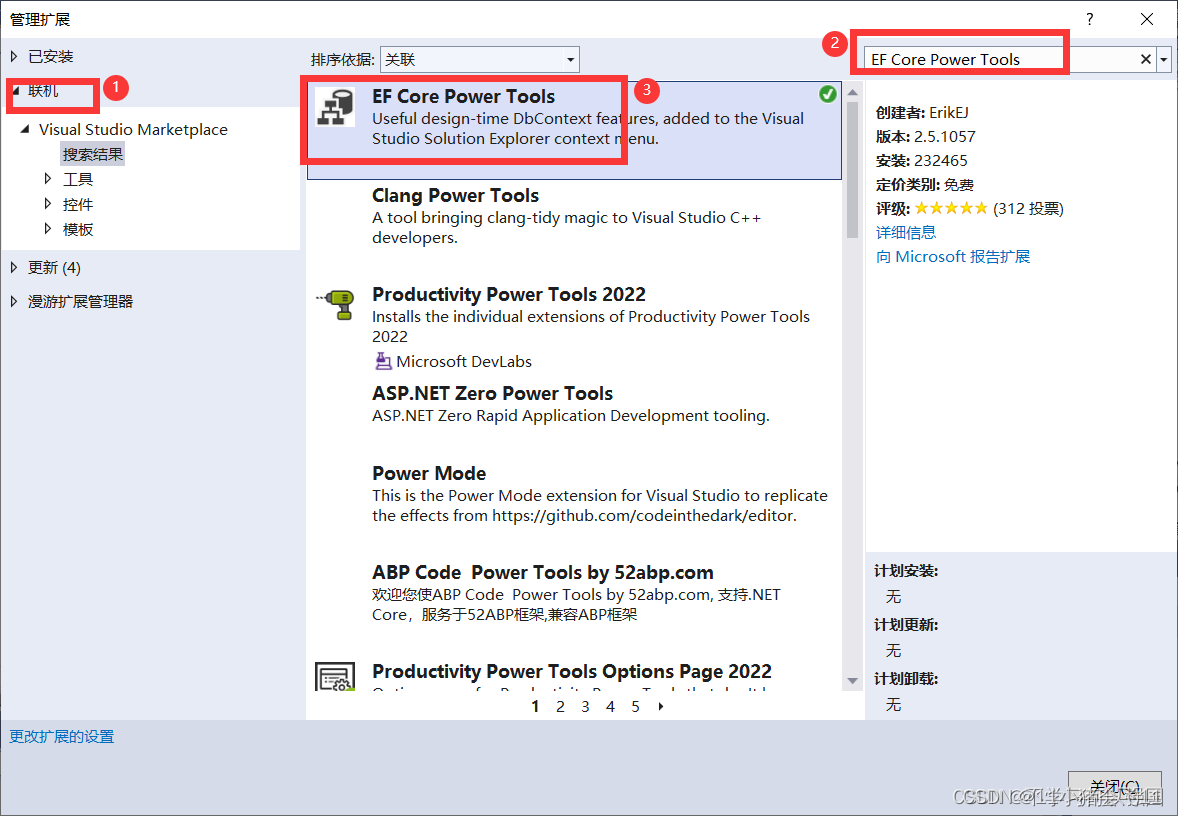1178x816 pixels.
Task: Go to results page 4
Action: point(610,706)
